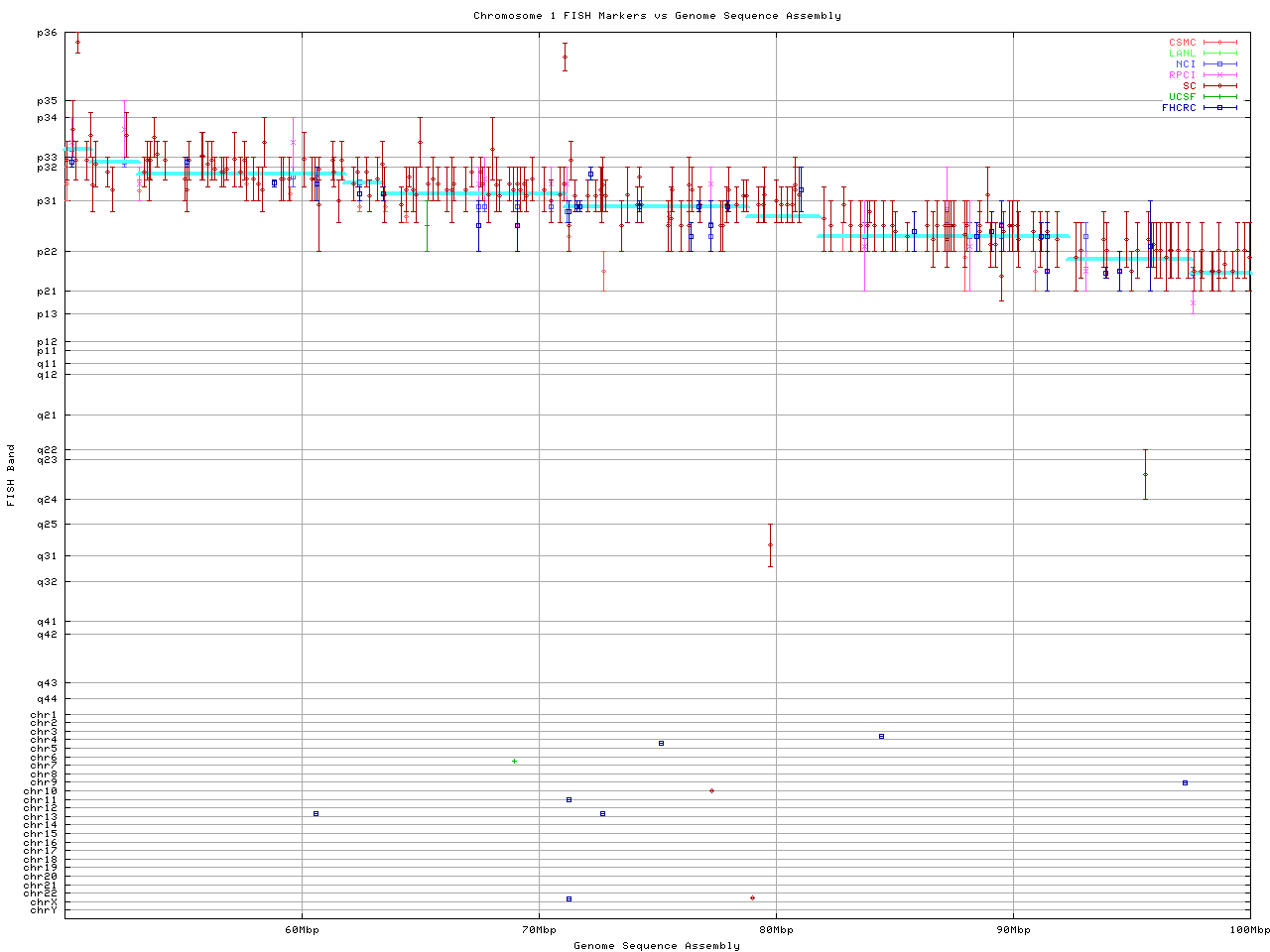This screenshot has width=1270, height=952.
Task: Select the LANL legend label
Action: (x=1182, y=54)
